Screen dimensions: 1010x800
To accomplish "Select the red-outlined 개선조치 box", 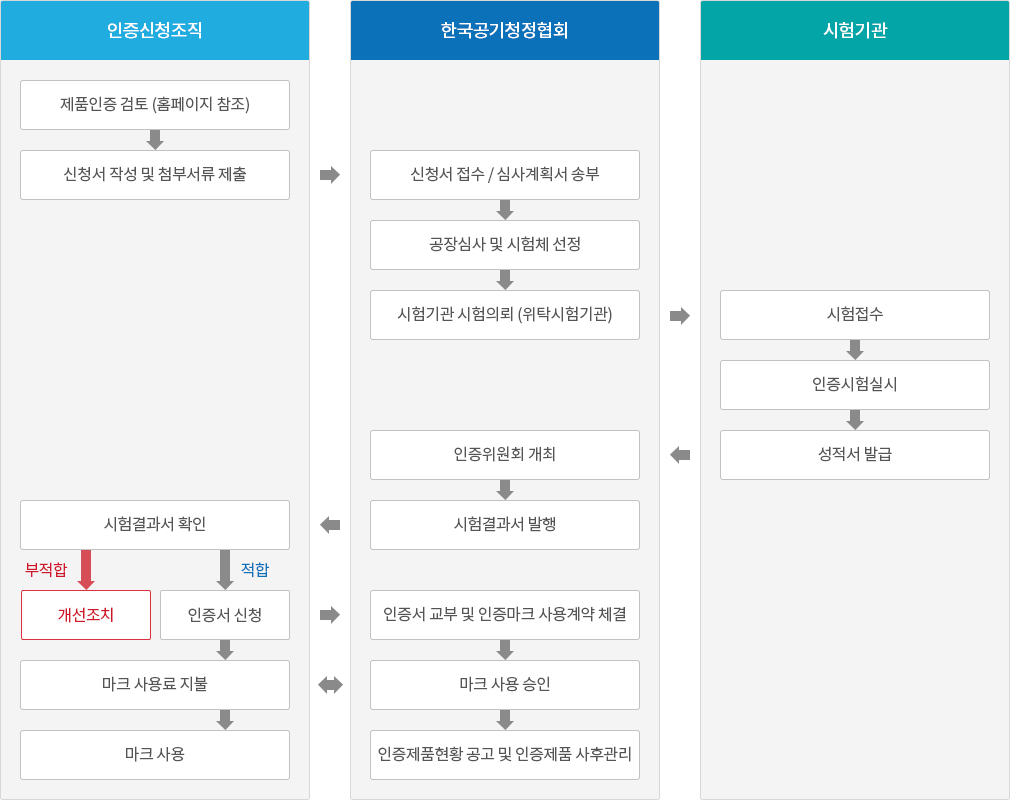I will pyautogui.click(x=86, y=615).
